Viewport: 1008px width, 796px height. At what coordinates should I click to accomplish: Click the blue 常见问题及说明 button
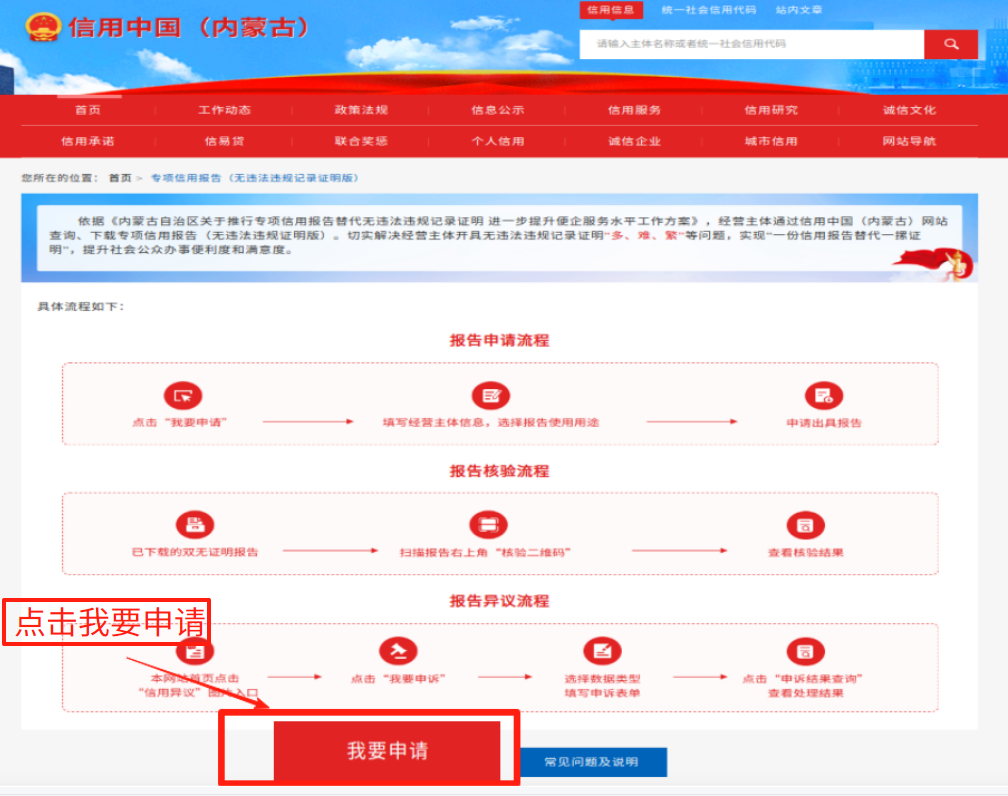click(591, 762)
